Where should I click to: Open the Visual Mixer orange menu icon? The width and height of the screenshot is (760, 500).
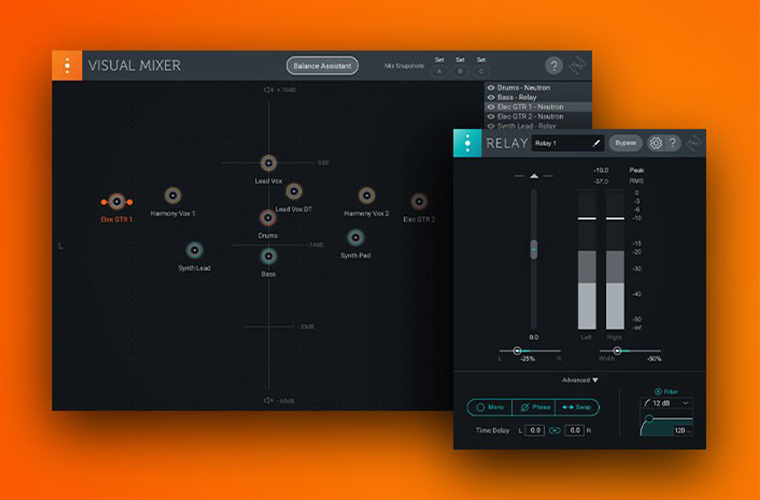click(x=67, y=66)
